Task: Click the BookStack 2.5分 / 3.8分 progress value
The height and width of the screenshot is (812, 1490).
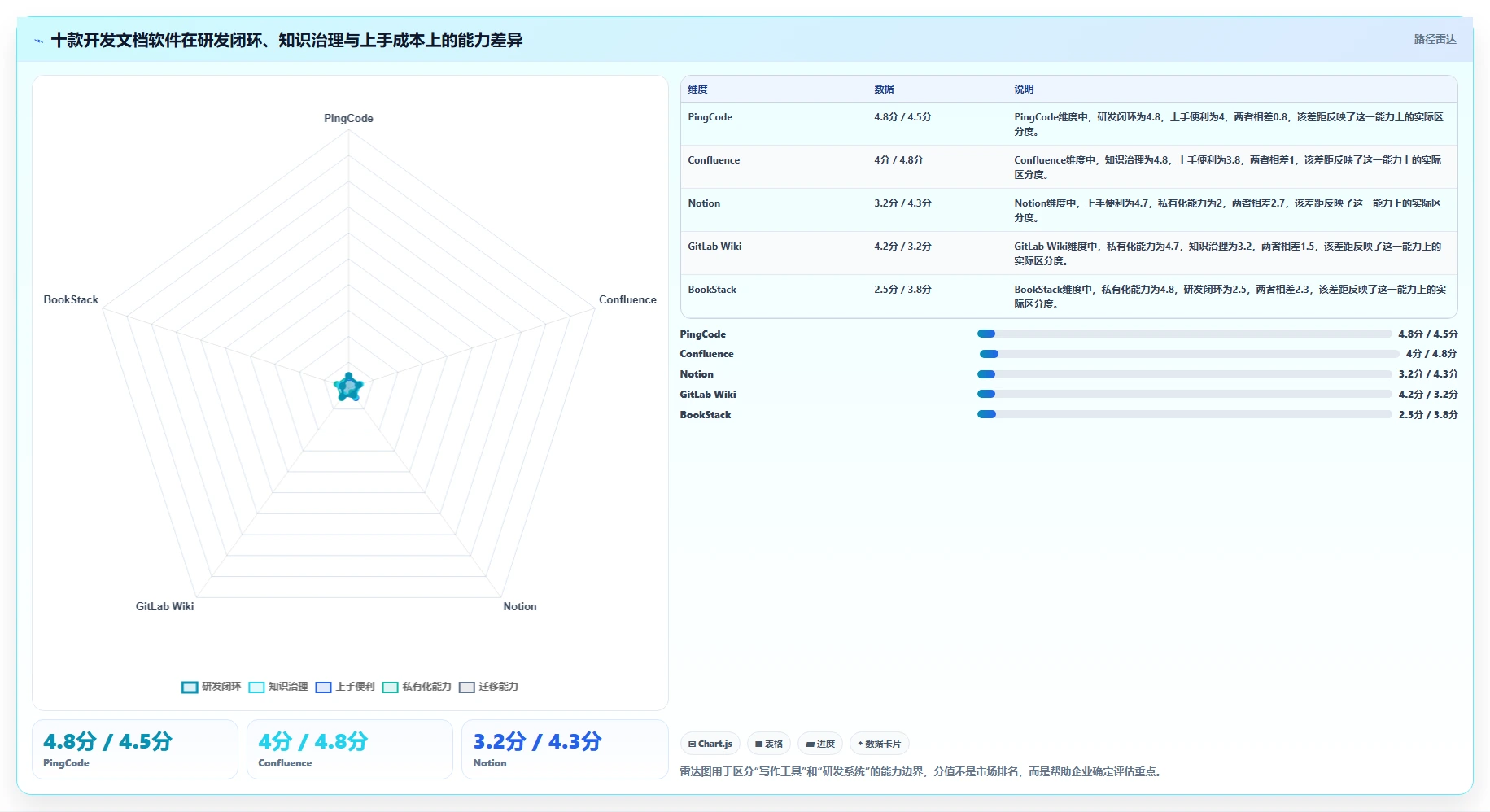Action: (1428, 415)
